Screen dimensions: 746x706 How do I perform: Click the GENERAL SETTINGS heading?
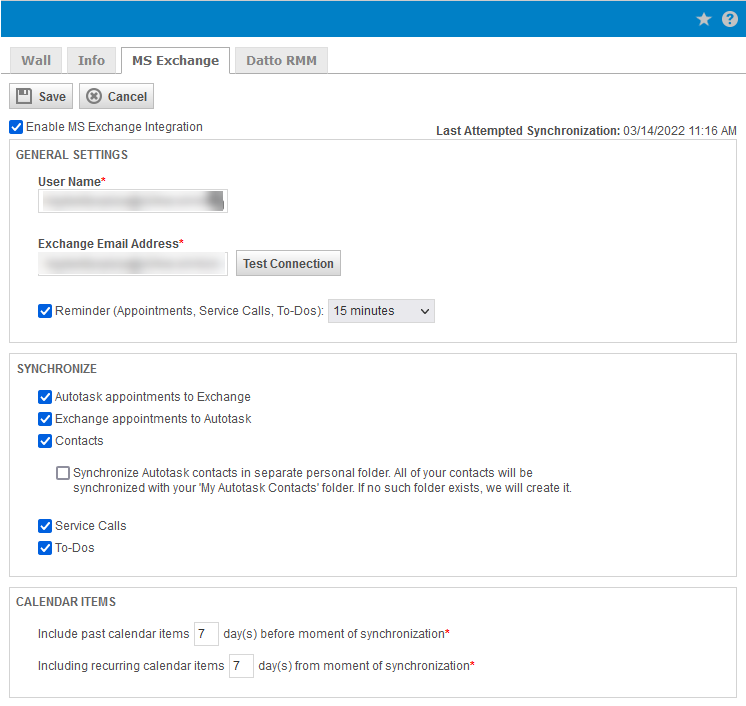[72, 155]
